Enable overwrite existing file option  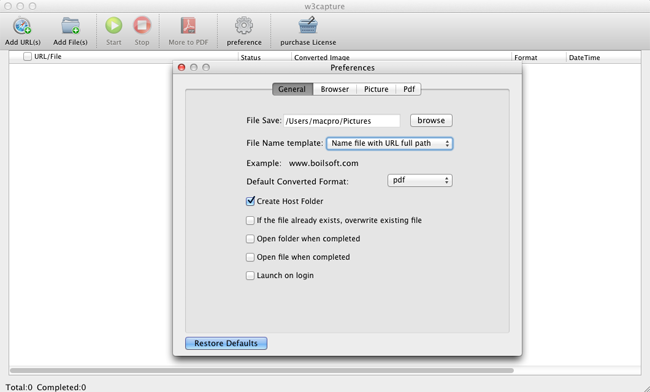(x=250, y=220)
